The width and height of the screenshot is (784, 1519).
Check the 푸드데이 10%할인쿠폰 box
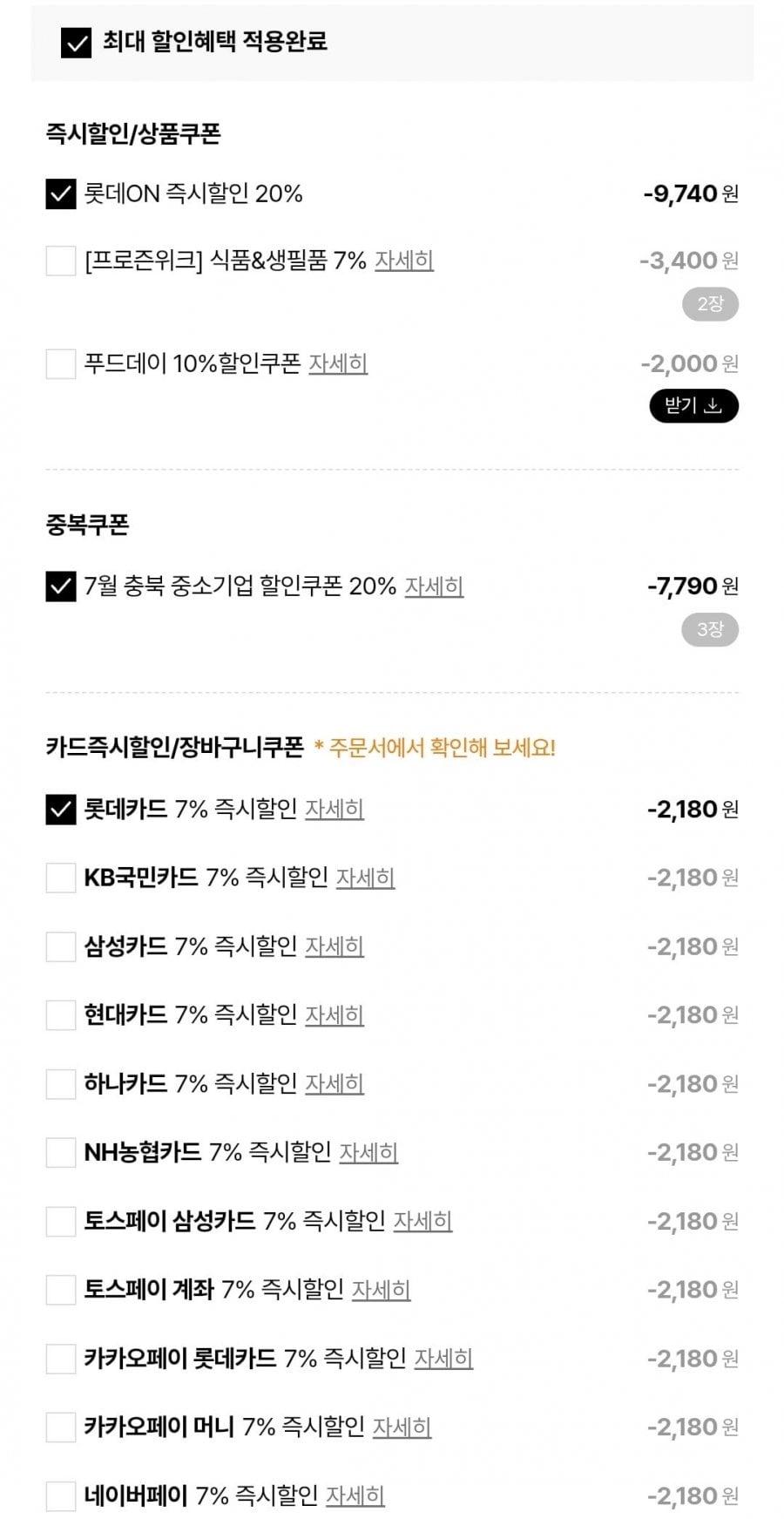pyautogui.click(x=61, y=363)
